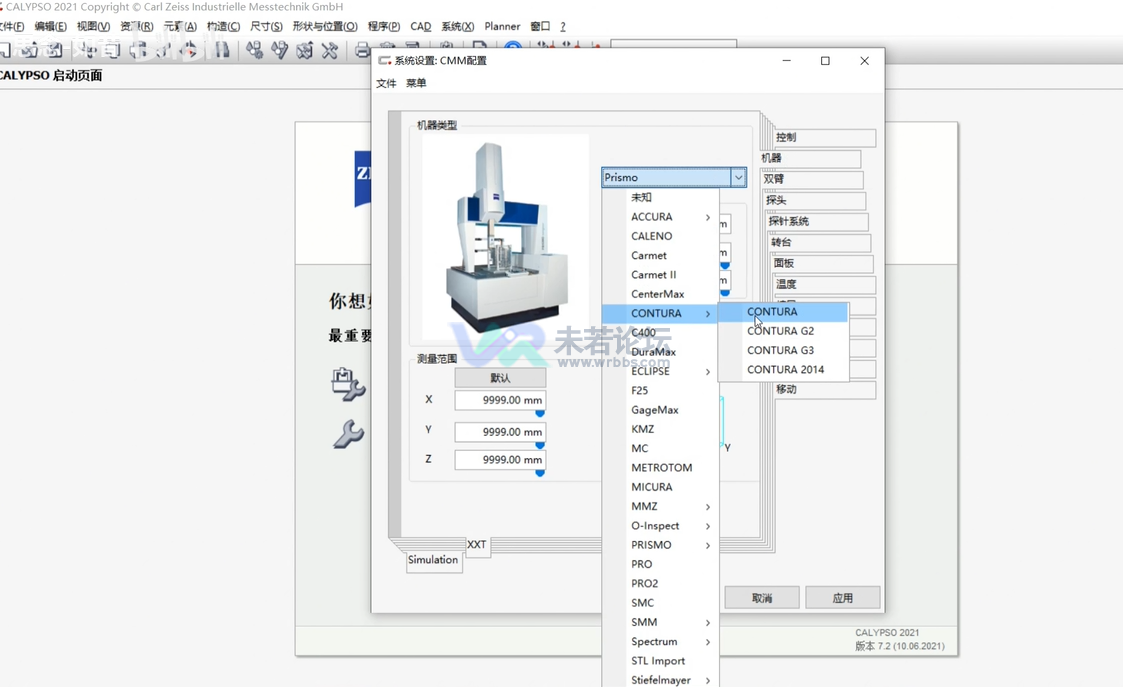Choose MICURA in the machine list
Viewport: 1123px width, 687px height.
point(660,487)
